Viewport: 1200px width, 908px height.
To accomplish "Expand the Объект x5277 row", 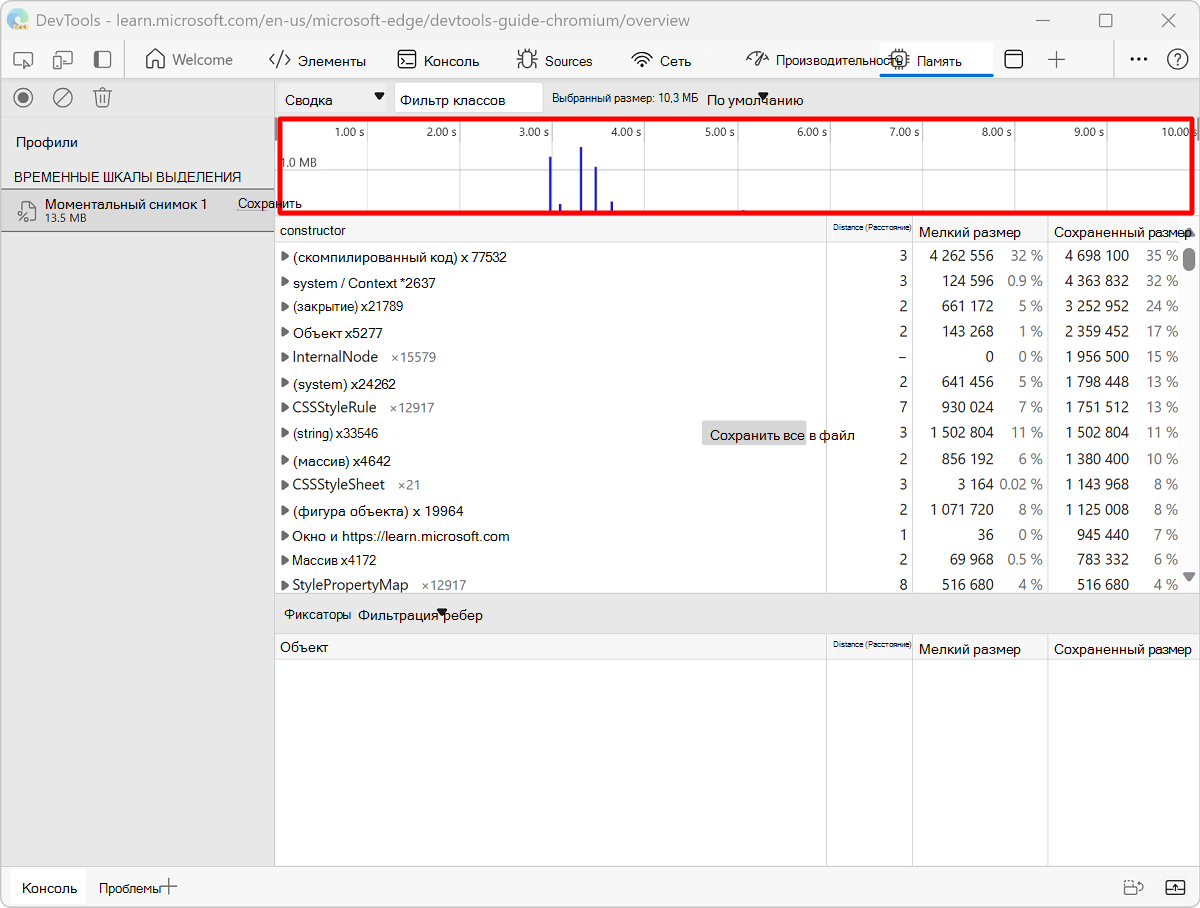I will pos(285,332).
